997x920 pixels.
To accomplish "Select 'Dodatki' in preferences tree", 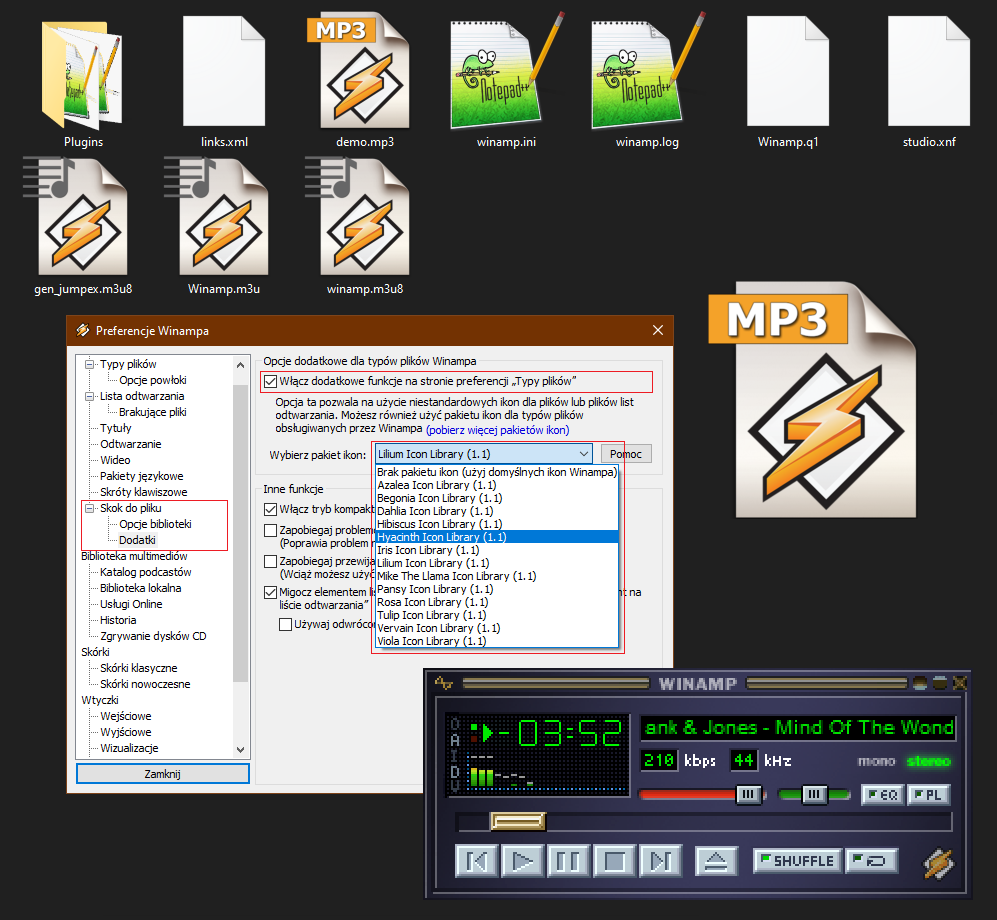I will tap(137, 540).
